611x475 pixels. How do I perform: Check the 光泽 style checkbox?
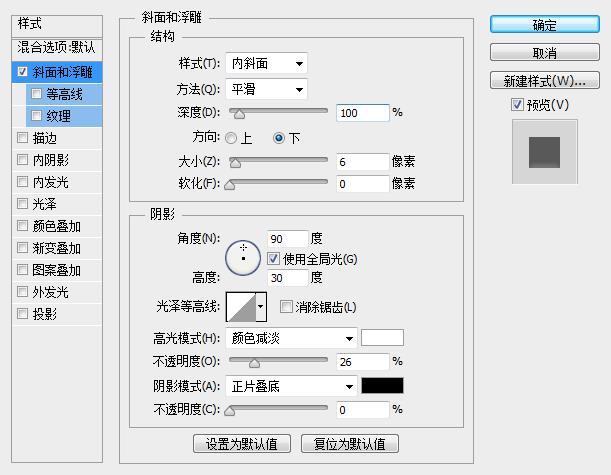point(23,203)
